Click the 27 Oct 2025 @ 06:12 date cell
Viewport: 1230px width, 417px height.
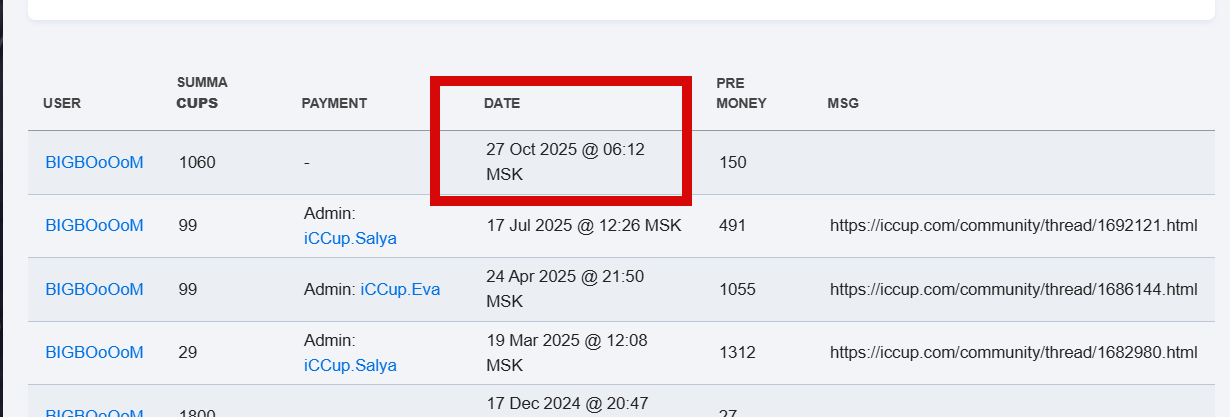tap(565, 162)
